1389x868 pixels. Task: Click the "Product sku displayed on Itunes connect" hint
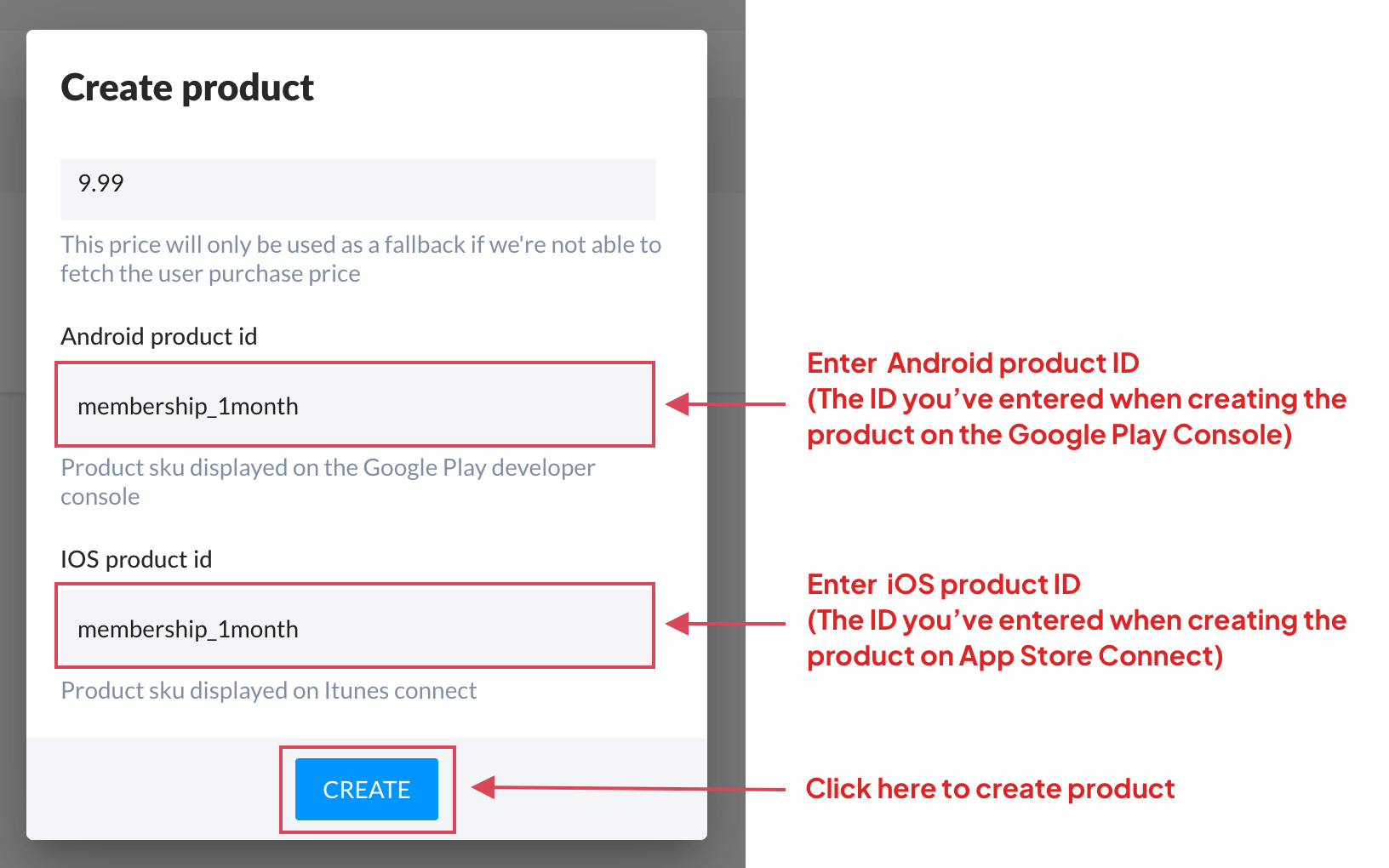click(268, 691)
